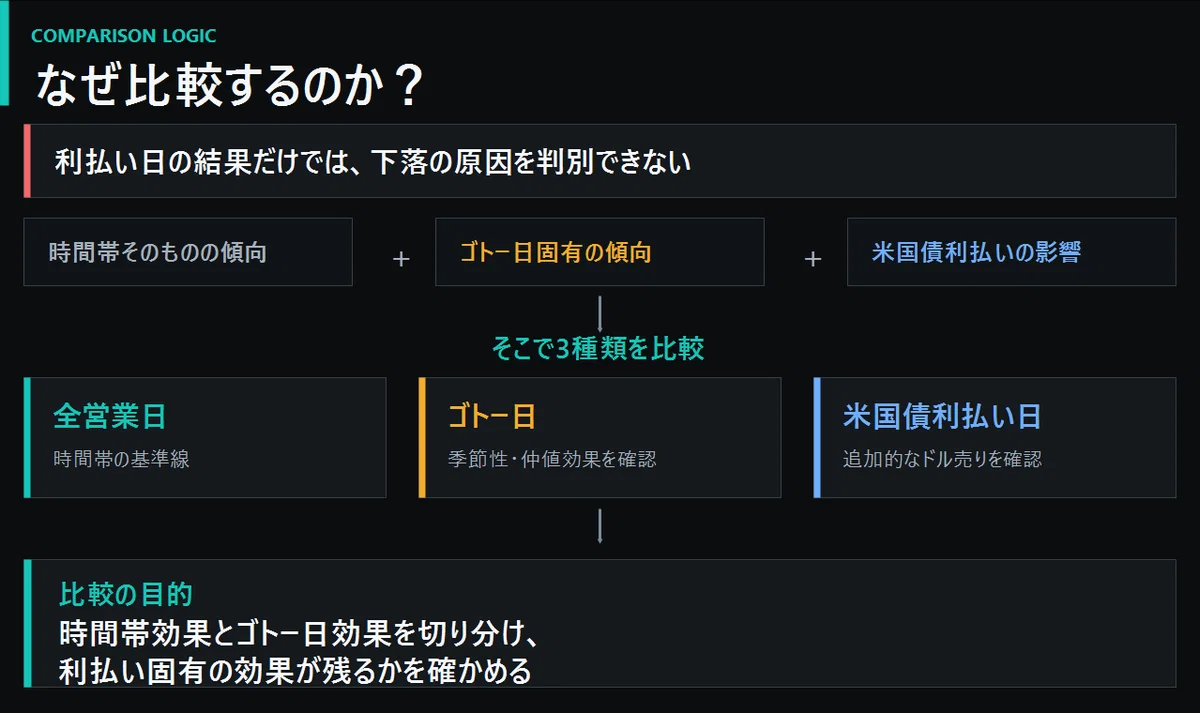Click the arrow below the ゴトー日 card
The height and width of the screenshot is (713, 1200).
(x=600, y=526)
